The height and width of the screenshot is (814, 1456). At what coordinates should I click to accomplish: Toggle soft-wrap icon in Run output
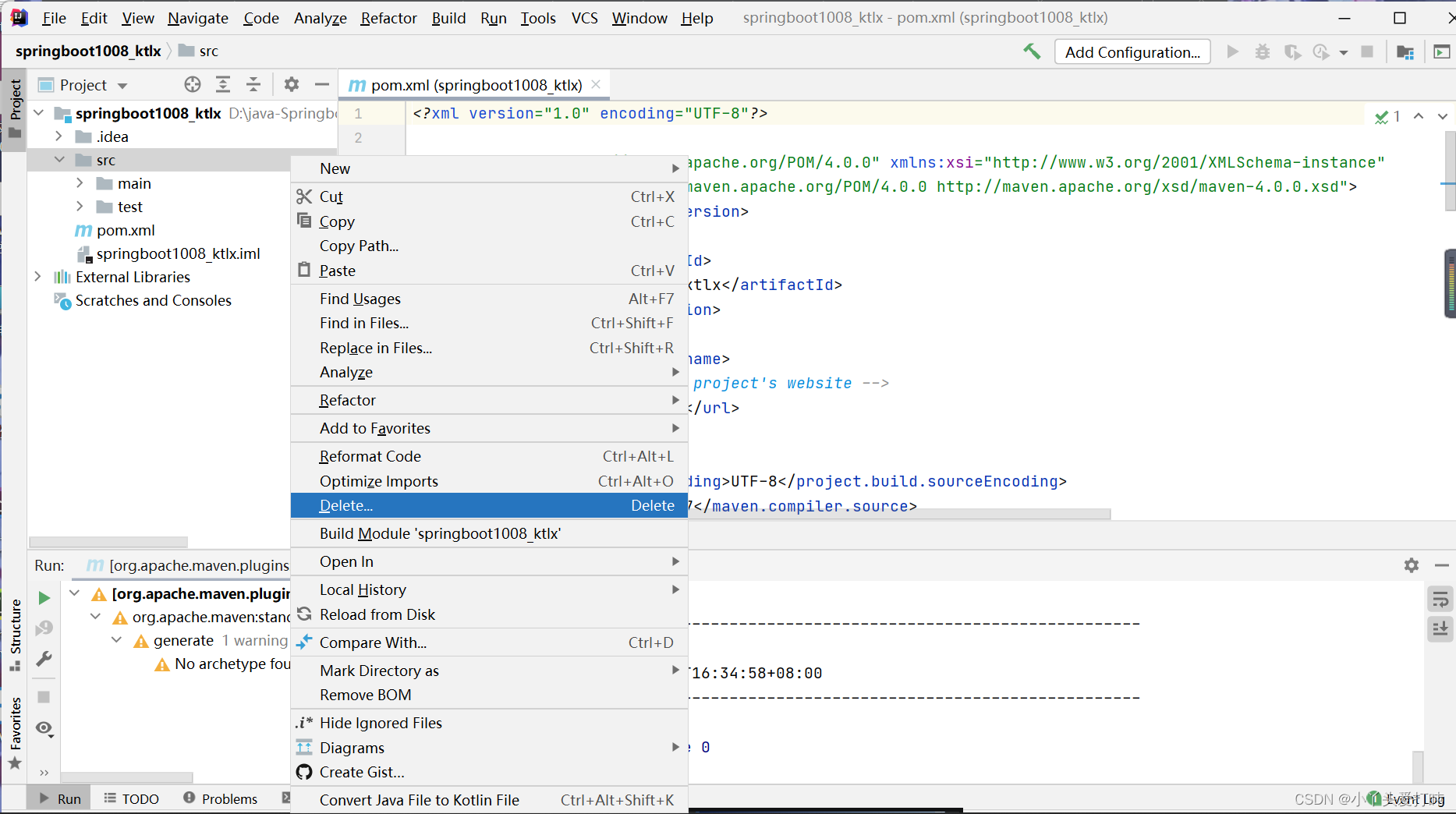(1440, 599)
